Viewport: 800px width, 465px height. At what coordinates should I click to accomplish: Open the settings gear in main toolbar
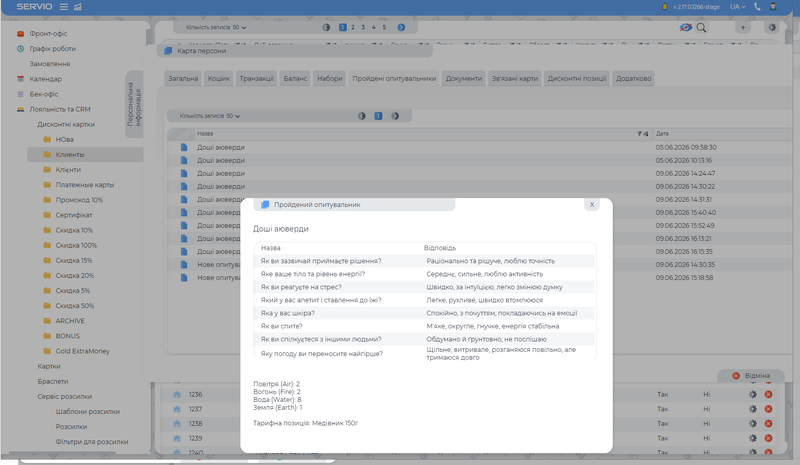click(x=772, y=28)
